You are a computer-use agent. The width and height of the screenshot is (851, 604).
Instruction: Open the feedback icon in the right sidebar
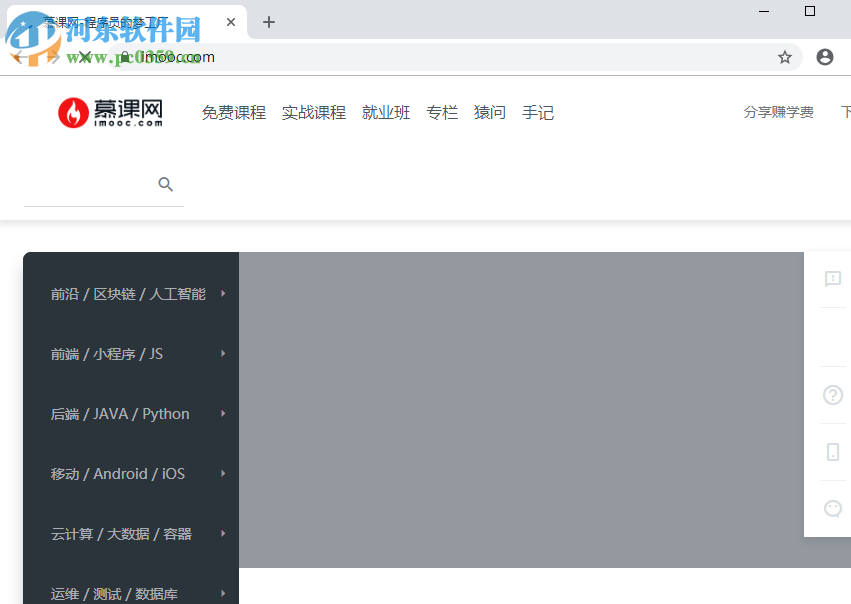point(832,279)
